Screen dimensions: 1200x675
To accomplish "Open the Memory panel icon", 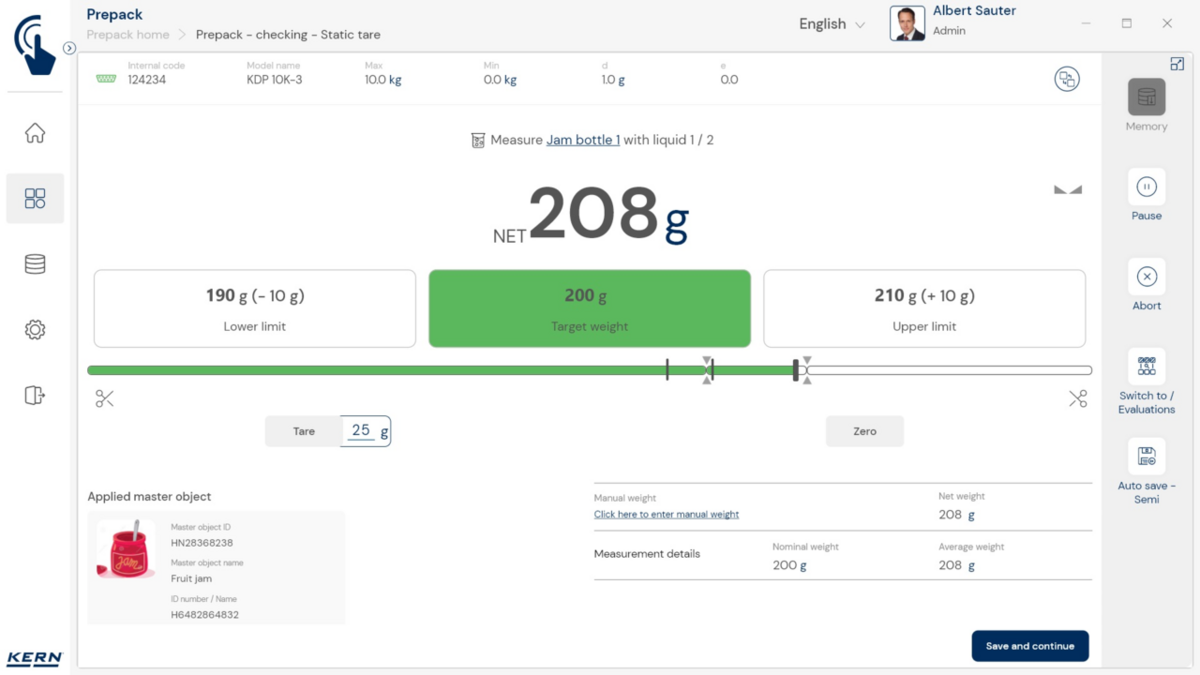I will (x=1146, y=98).
